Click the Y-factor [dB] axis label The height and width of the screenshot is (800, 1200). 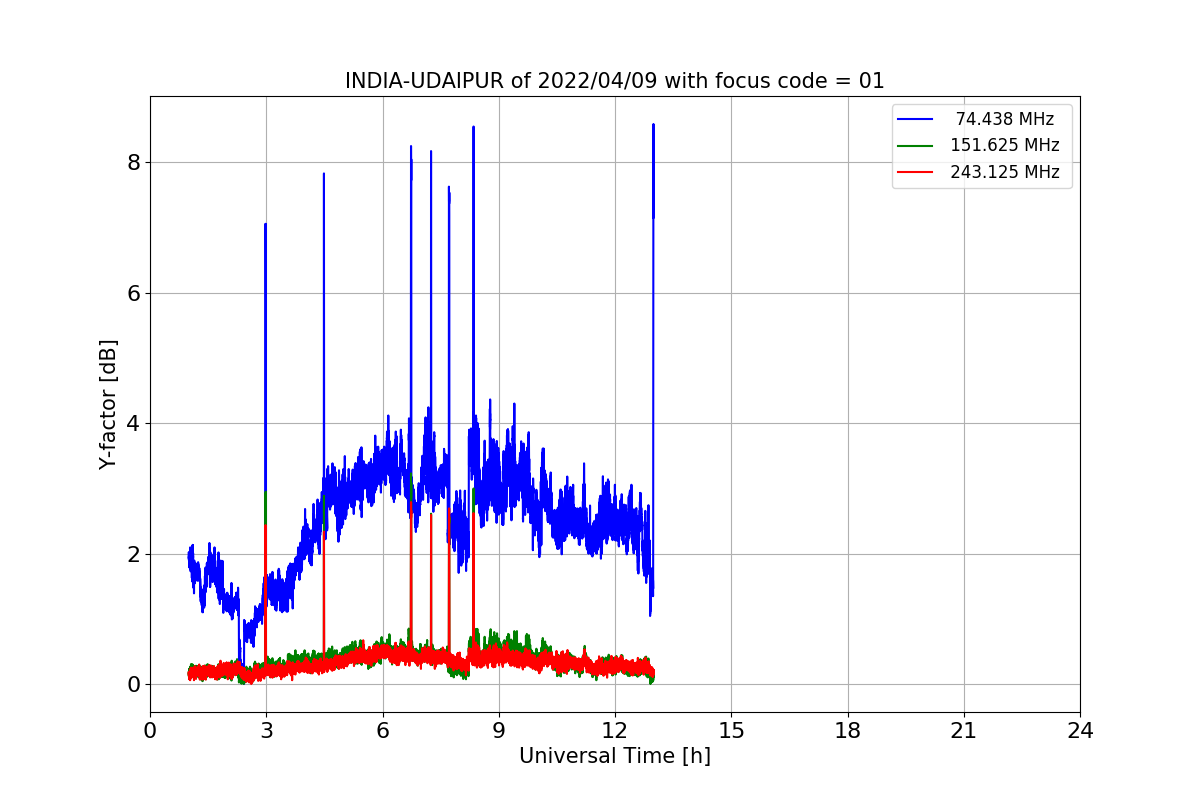point(108,404)
